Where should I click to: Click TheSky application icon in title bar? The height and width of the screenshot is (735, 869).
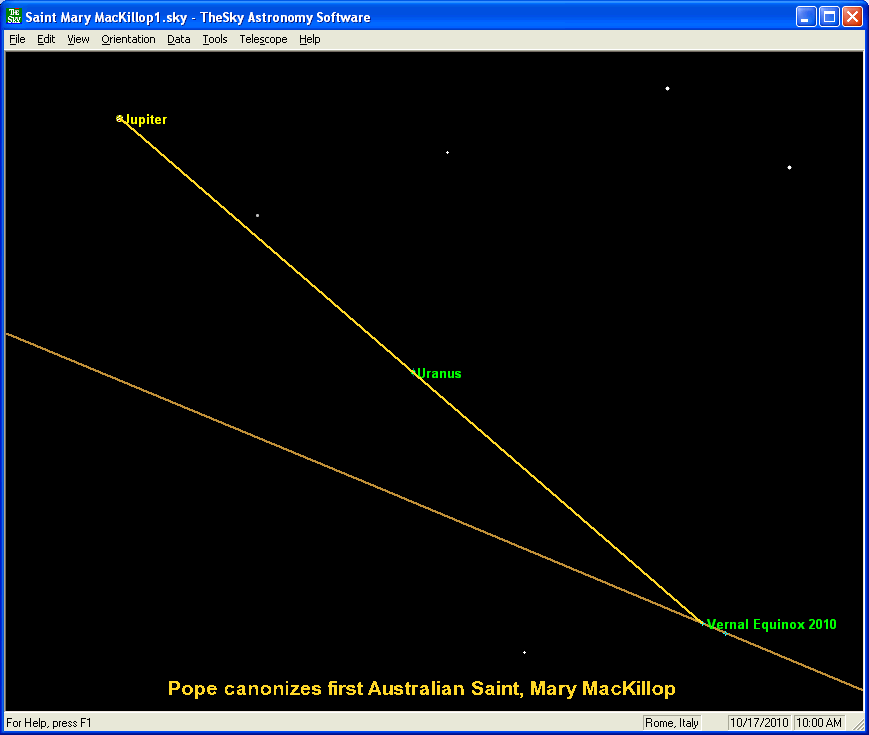[x=14, y=17]
